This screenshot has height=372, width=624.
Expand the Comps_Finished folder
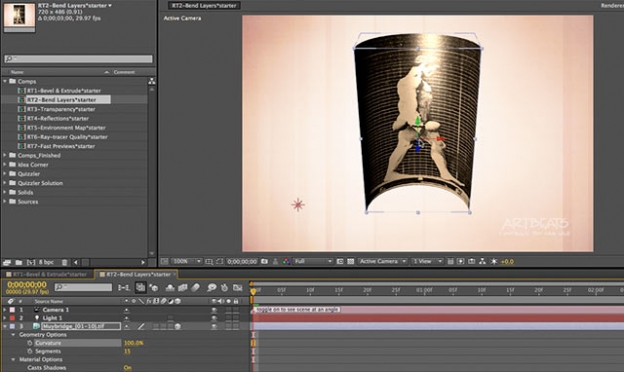click(5, 155)
